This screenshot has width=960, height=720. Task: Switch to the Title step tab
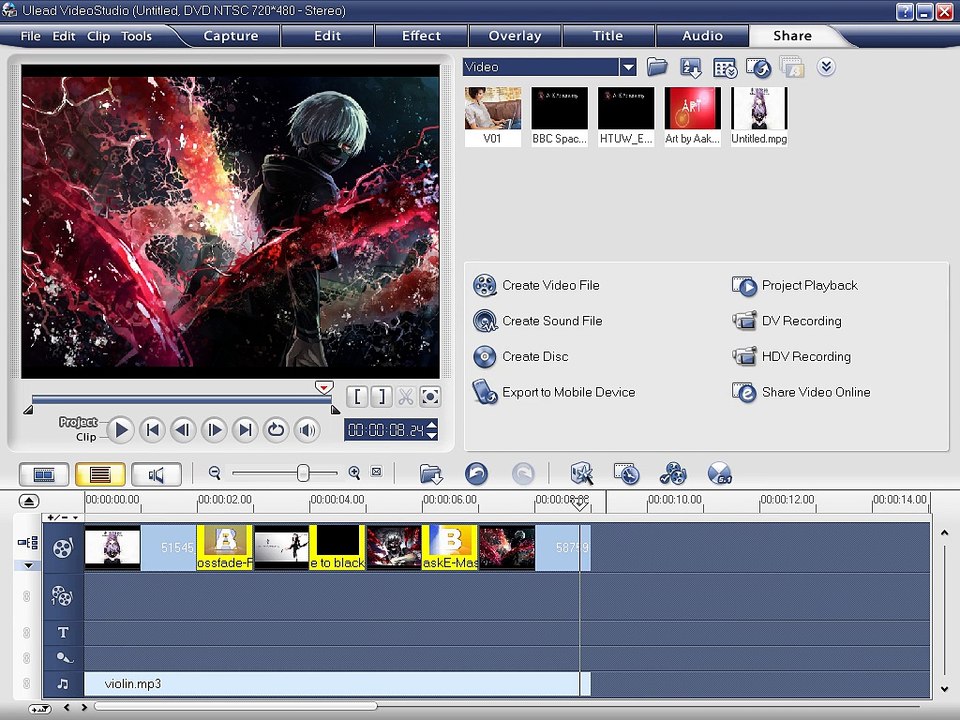tap(608, 36)
